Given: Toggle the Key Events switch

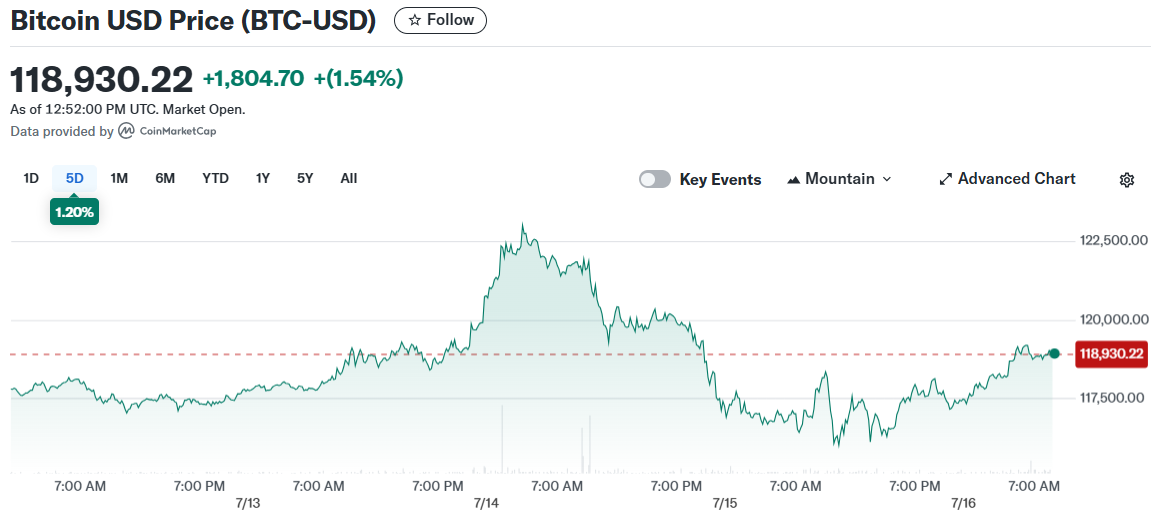Looking at the screenshot, I should click(x=655, y=179).
